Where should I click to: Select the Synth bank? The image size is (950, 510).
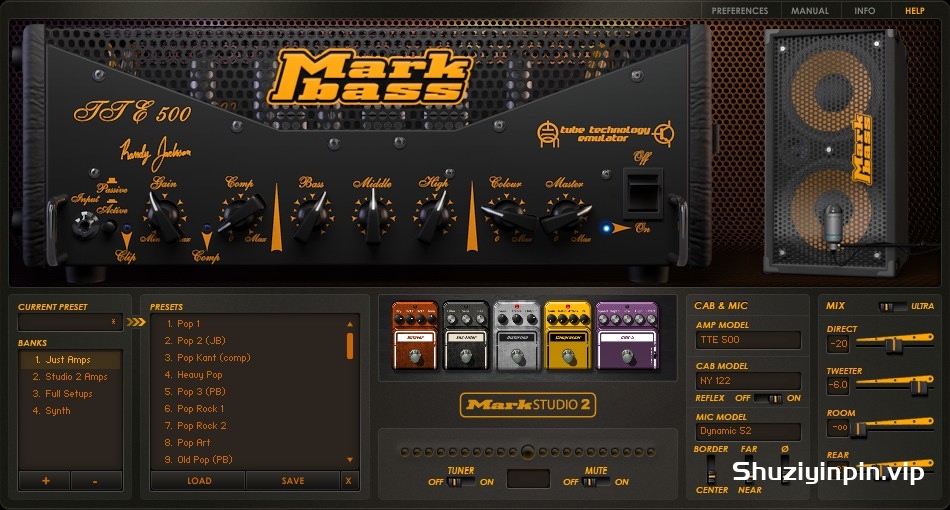coord(70,411)
